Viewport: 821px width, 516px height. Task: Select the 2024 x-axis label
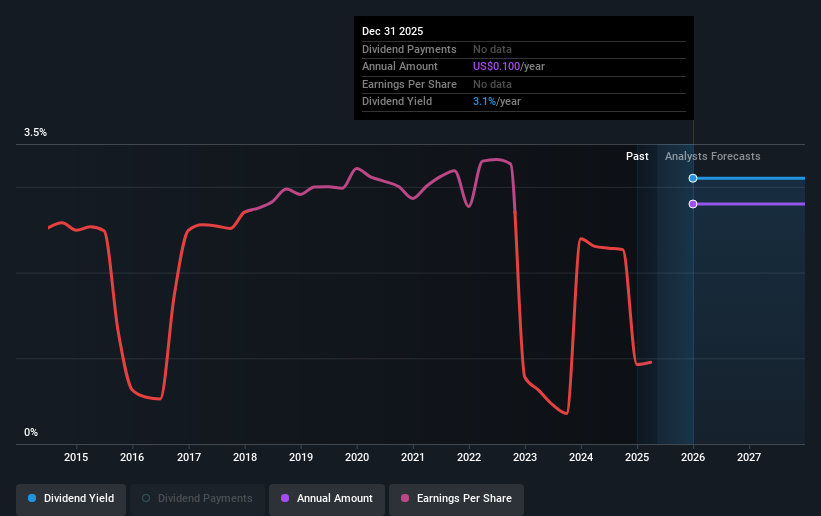coord(581,457)
